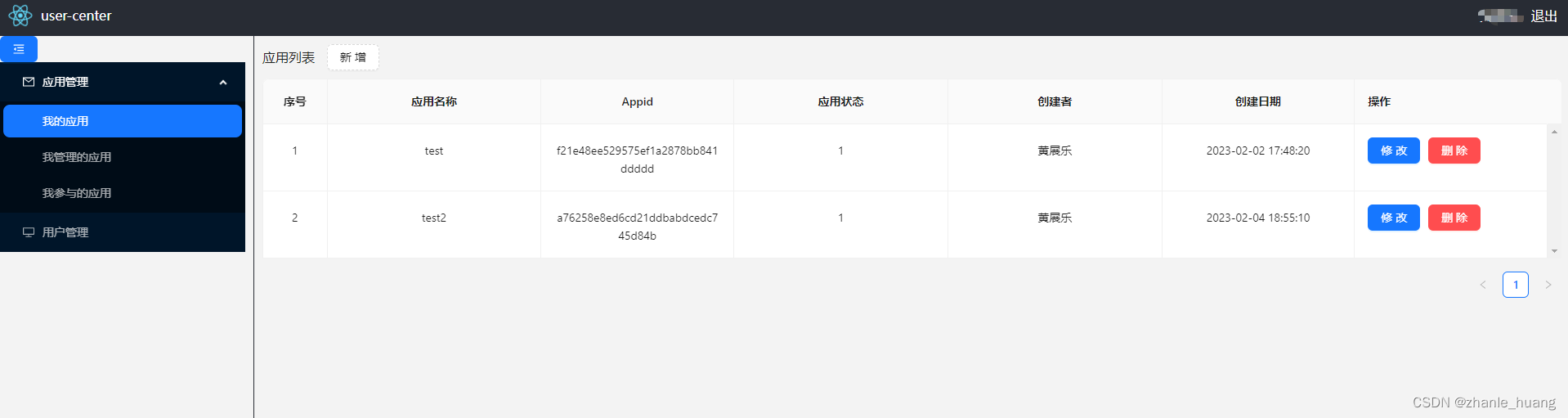Click the table scrollbar up arrow
1568x418 pixels.
click(x=1554, y=132)
